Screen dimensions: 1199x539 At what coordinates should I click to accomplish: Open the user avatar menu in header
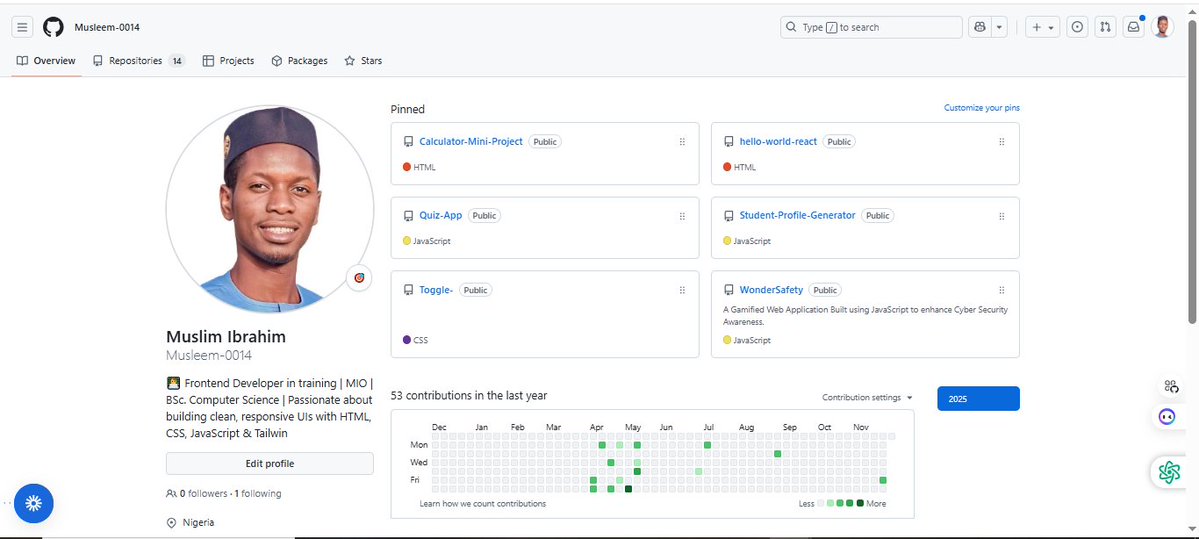(1162, 27)
